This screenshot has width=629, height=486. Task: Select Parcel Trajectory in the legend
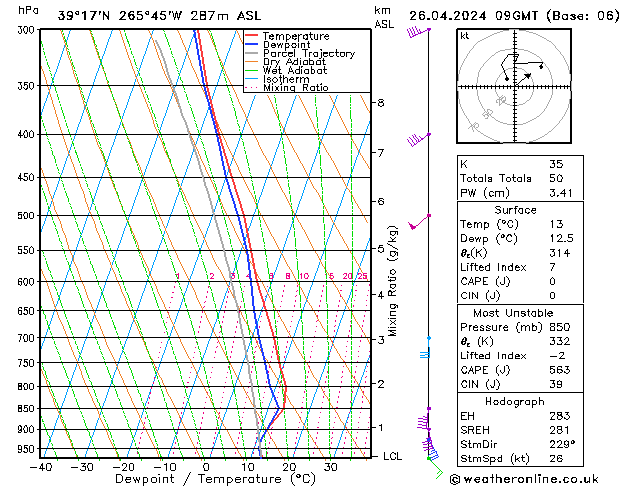(x=308, y=54)
